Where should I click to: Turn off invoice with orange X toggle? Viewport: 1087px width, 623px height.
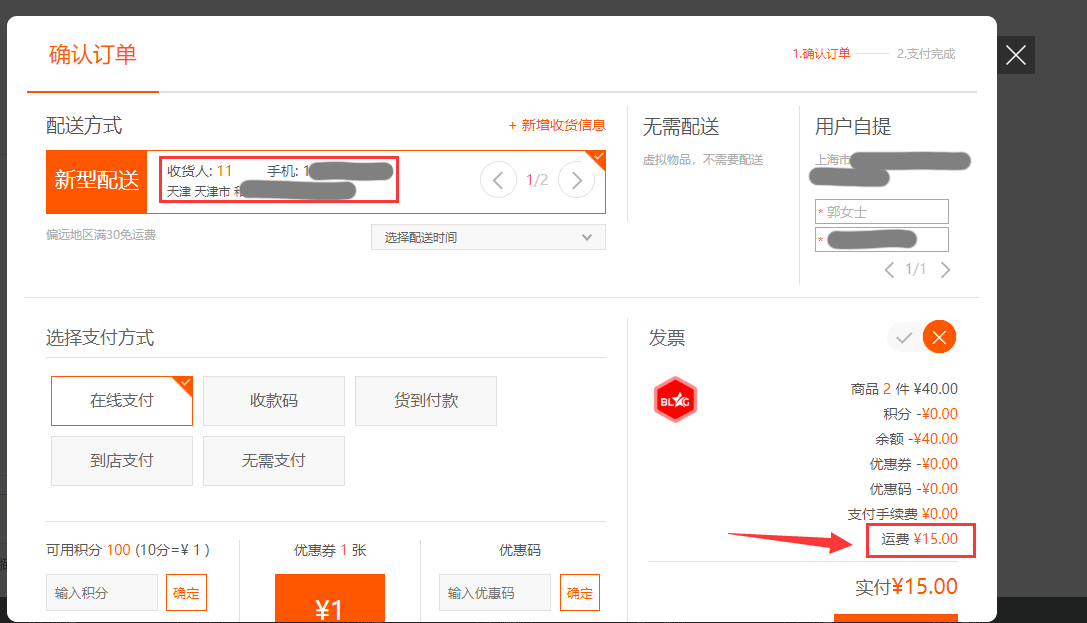(939, 338)
